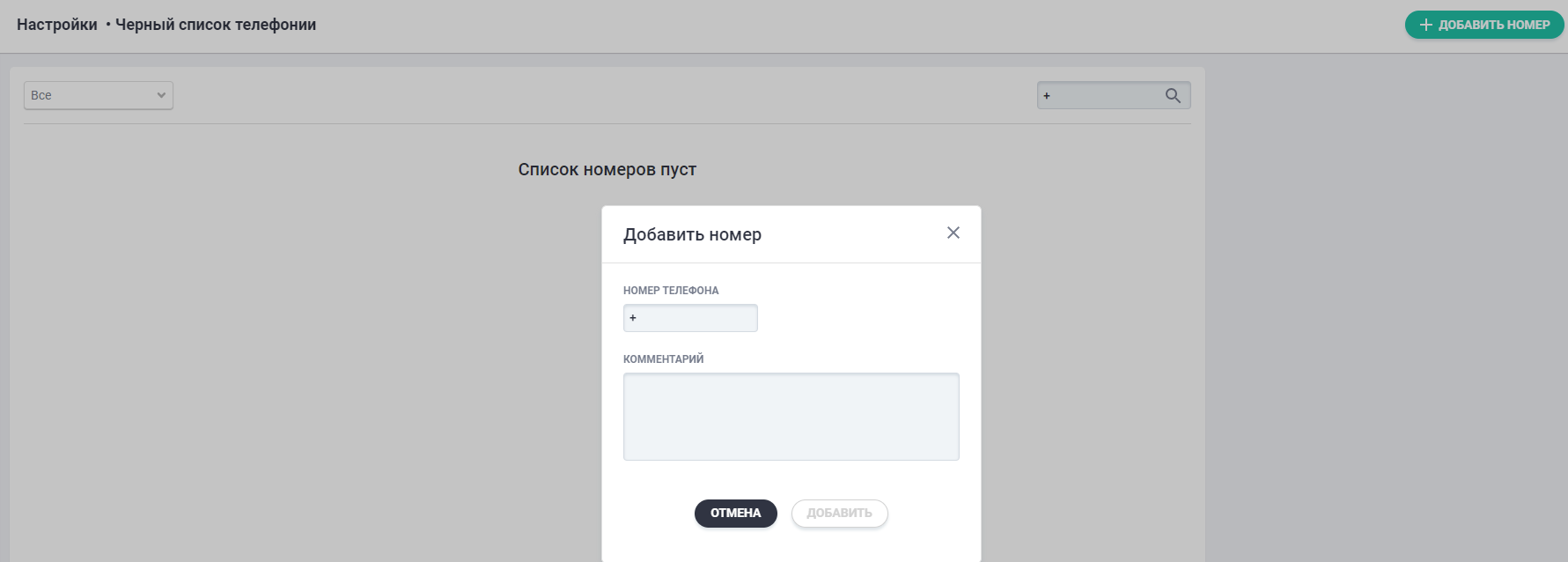Select Черный список телефонии breadcrumb
Screen dimensions: 1568x562
[216, 25]
